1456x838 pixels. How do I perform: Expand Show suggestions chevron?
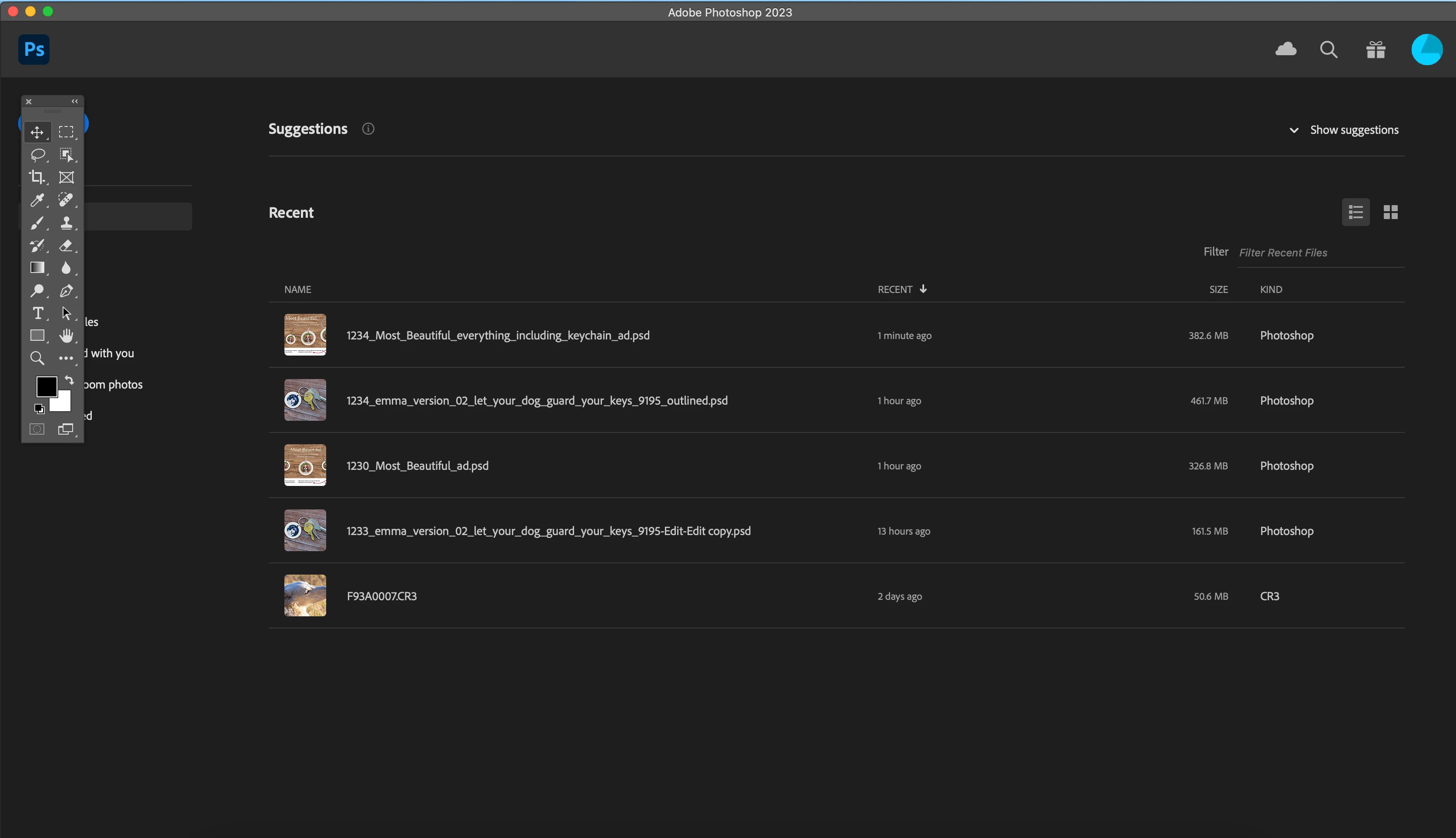(x=1294, y=130)
